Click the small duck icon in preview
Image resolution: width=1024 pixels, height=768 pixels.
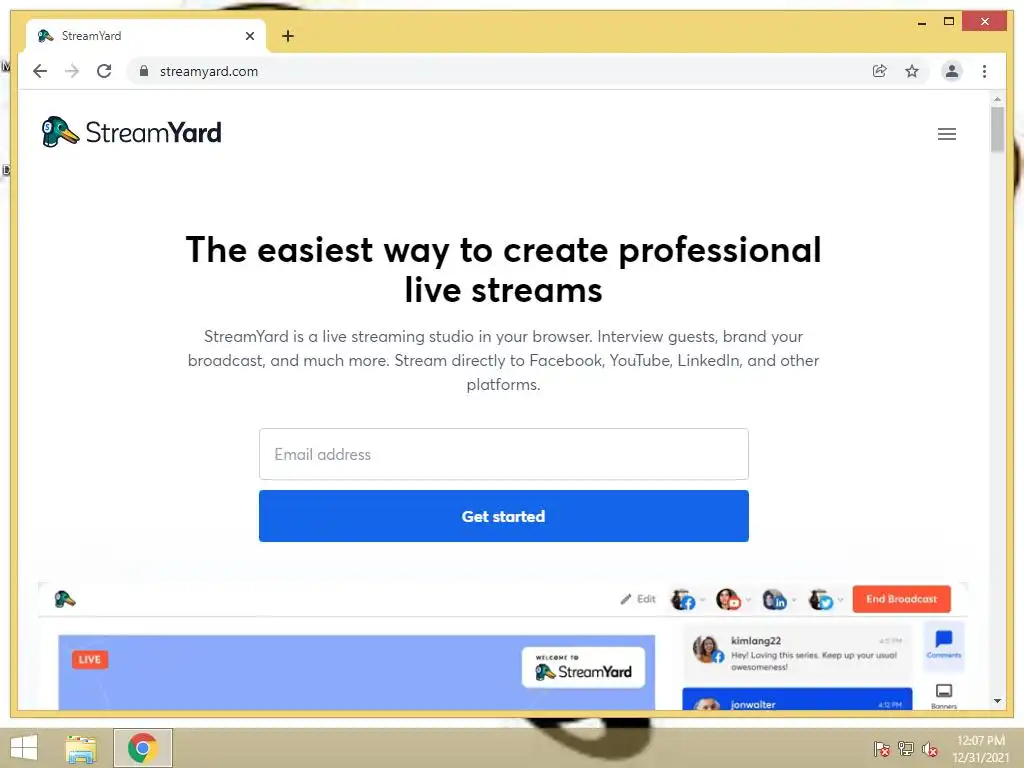pyautogui.click(x=65, y=599)
